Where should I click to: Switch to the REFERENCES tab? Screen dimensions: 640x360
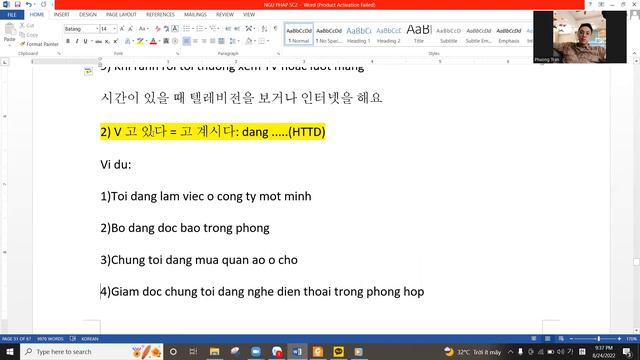coord(160,15)
